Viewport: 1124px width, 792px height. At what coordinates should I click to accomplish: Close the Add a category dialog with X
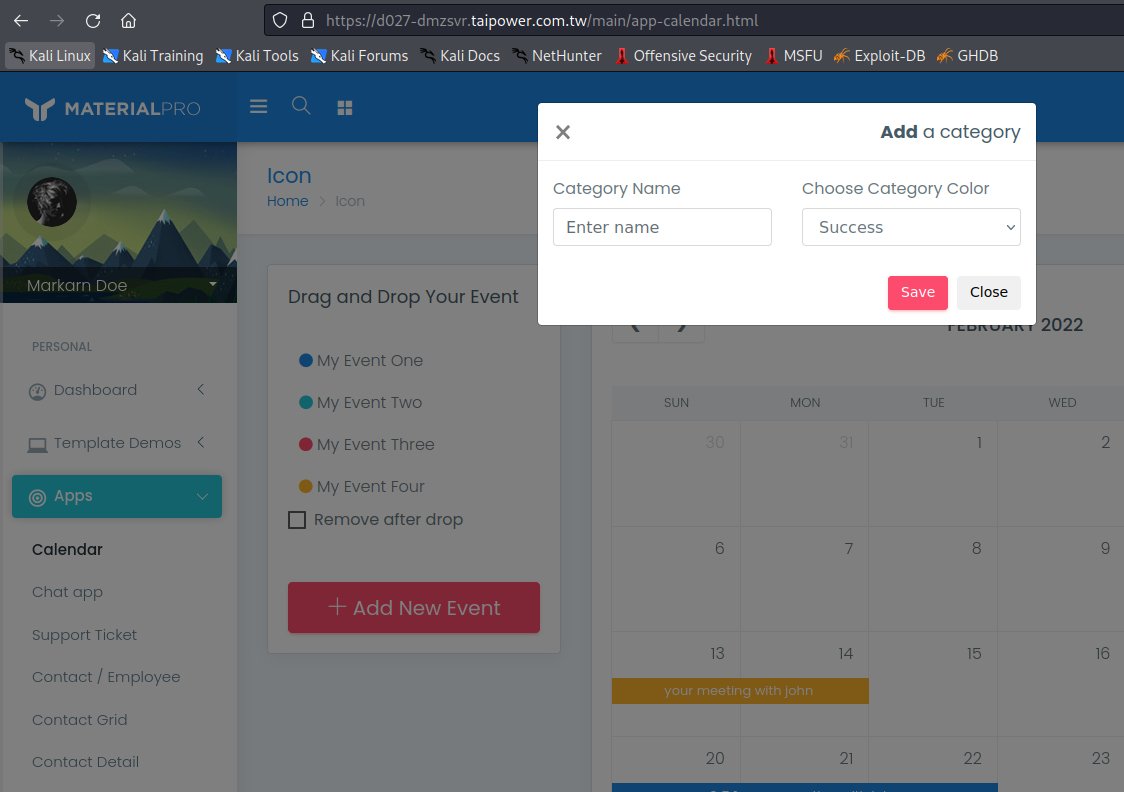(563, 132)
